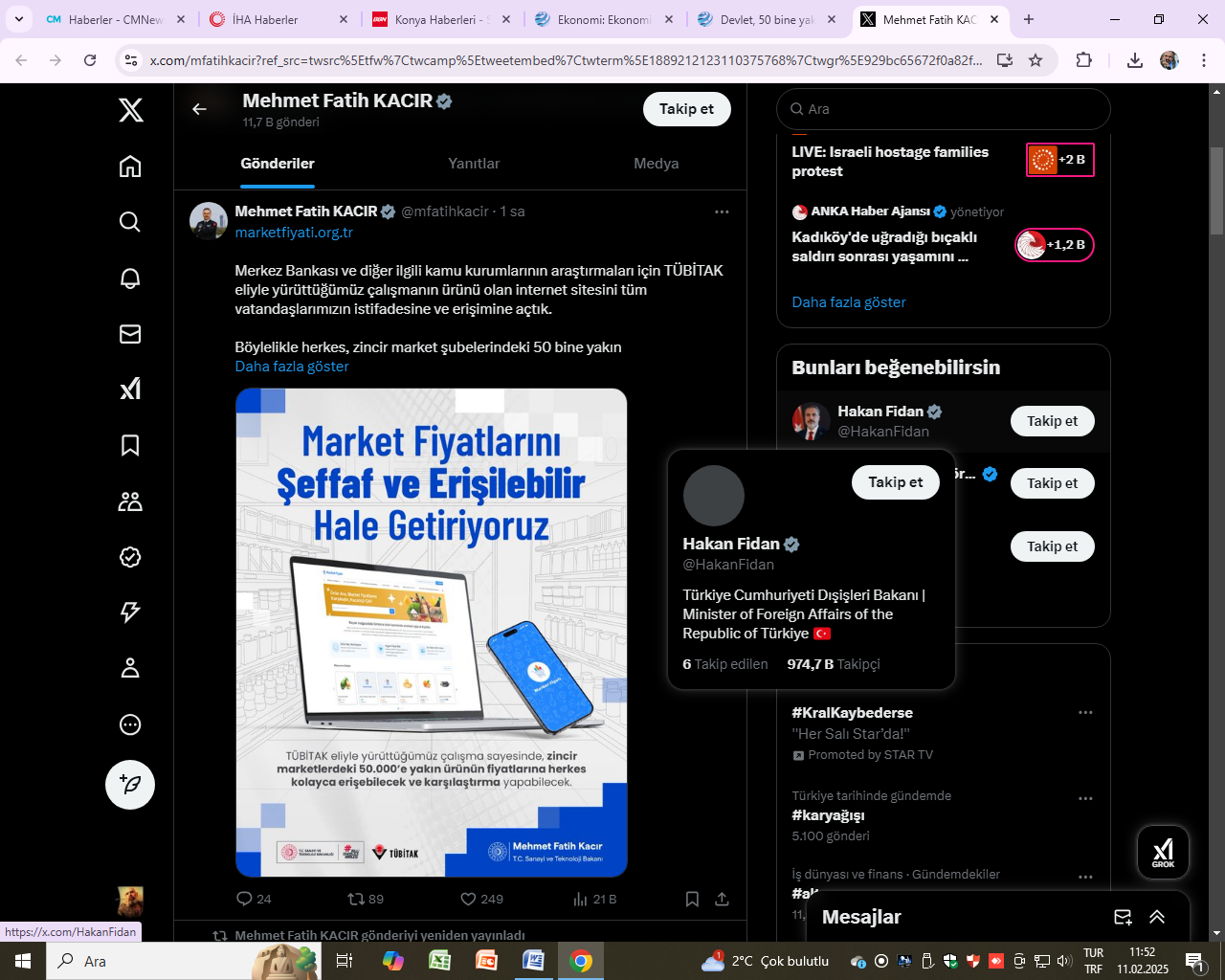Open Chrome extensions puzzle icon
The height and width of the screenshot is (980, 1225).
coord(1083,60)
